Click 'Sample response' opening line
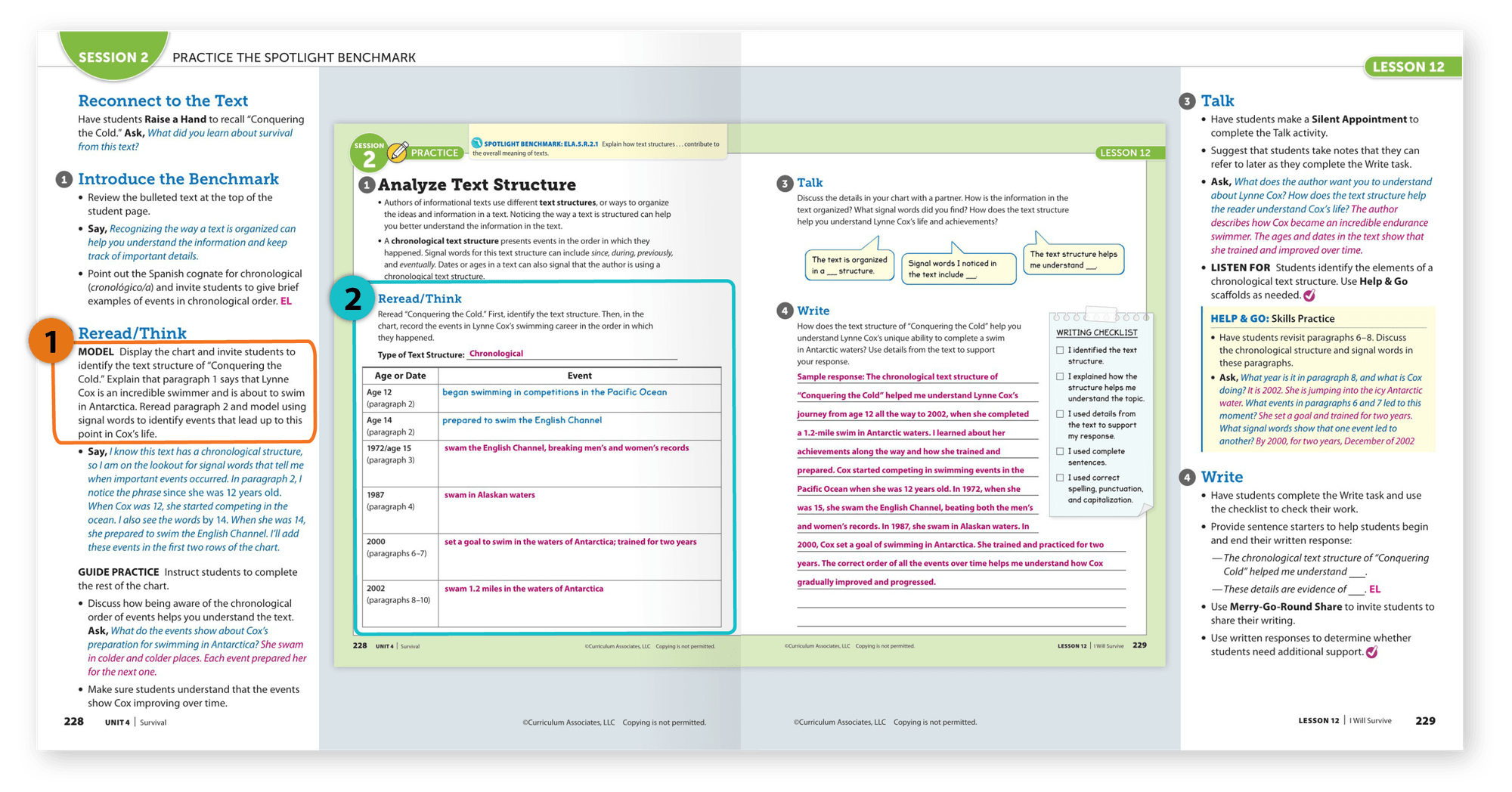The width and height of the screenshot is (1512, 792). pos(897,377)
